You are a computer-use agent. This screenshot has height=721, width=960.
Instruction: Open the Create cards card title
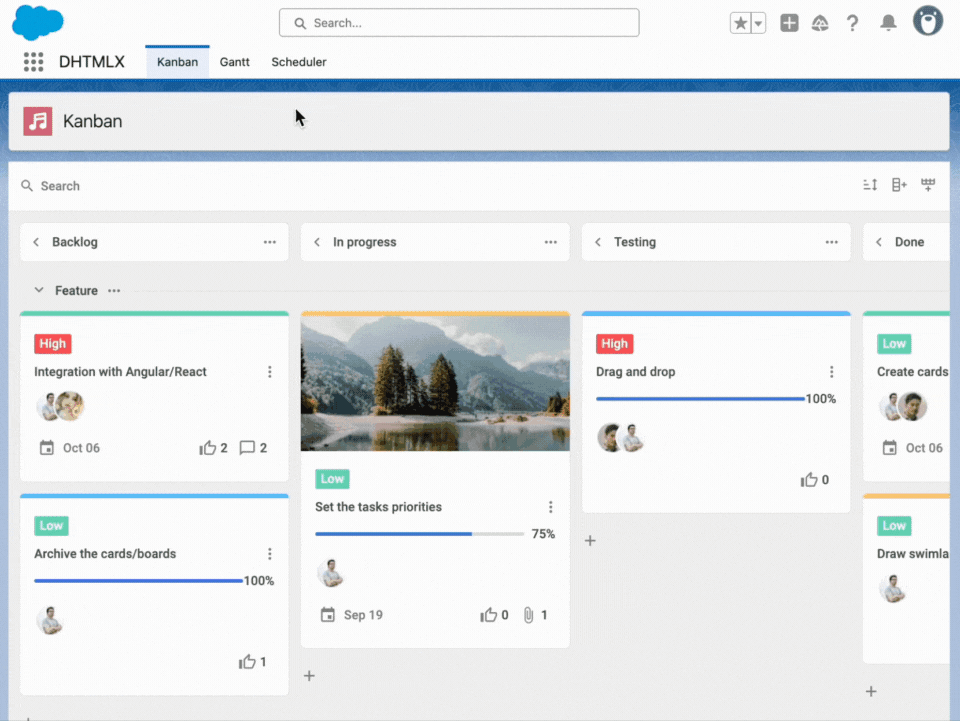[912, 372]
